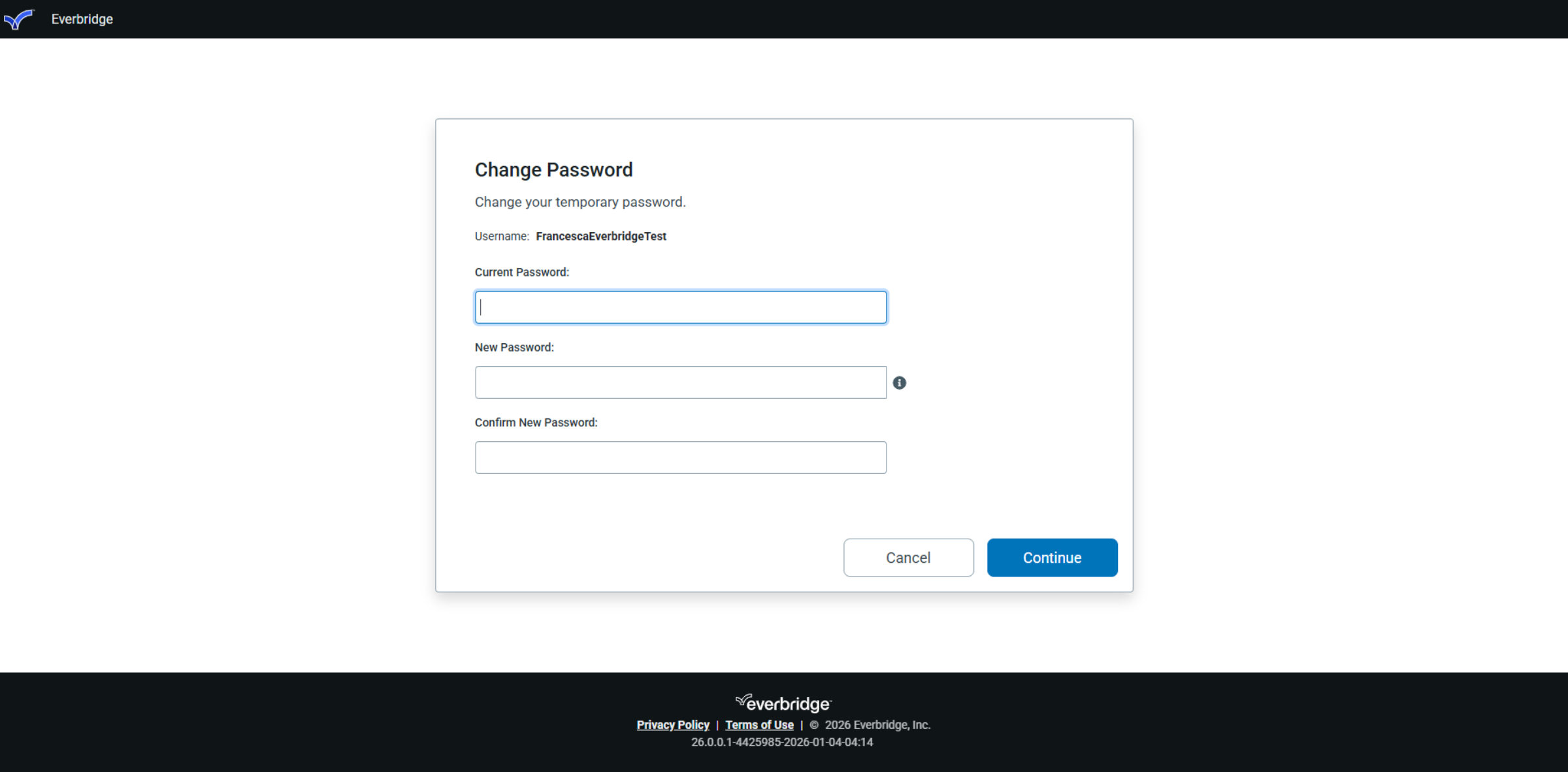Image resolution: width=1568 pixels, height=772 pixels.
Task: Click the footer everbridge bird mark
Action: tap(744, 701)
